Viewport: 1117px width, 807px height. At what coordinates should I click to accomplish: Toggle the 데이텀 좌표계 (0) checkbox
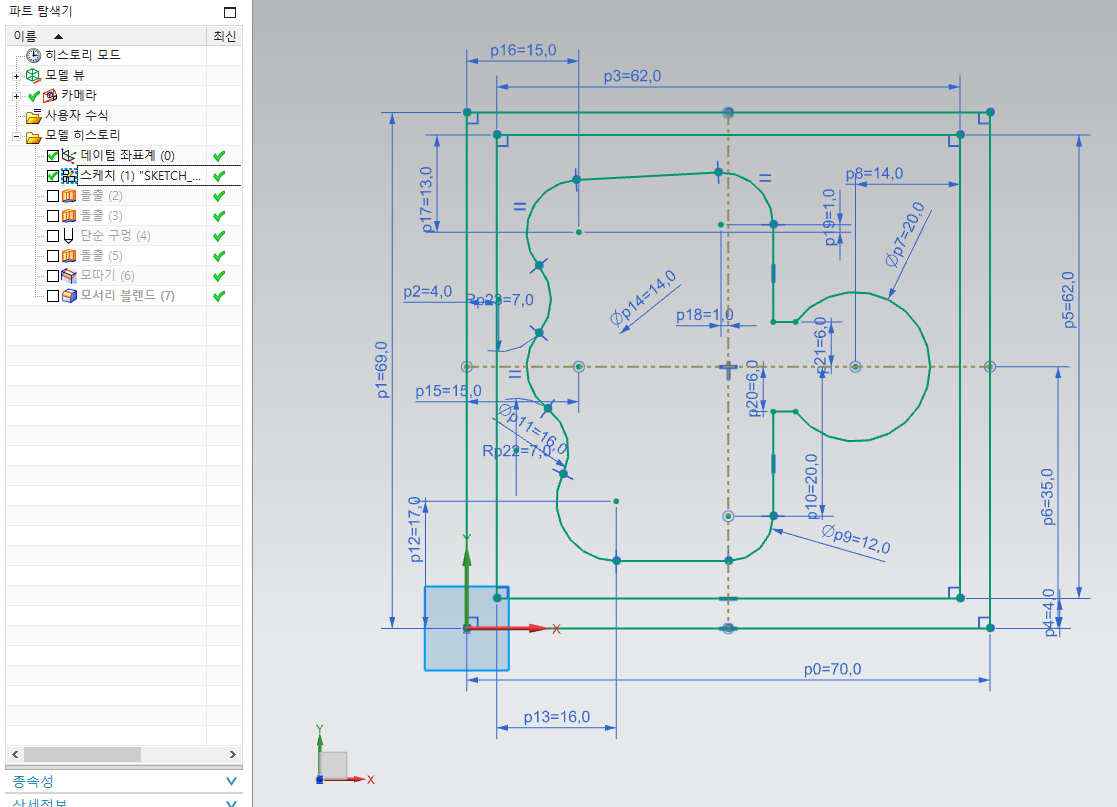coord(53,156)
